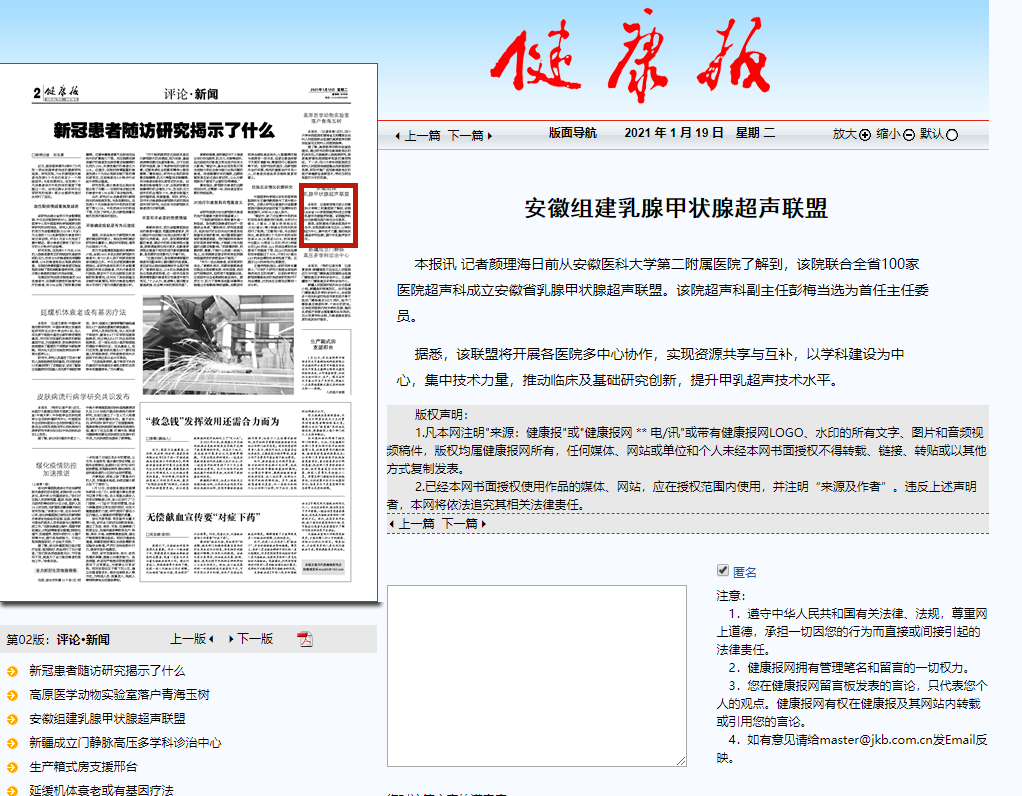
Task: Go to previous page with 上一版
Action: (x=190, y=639)
